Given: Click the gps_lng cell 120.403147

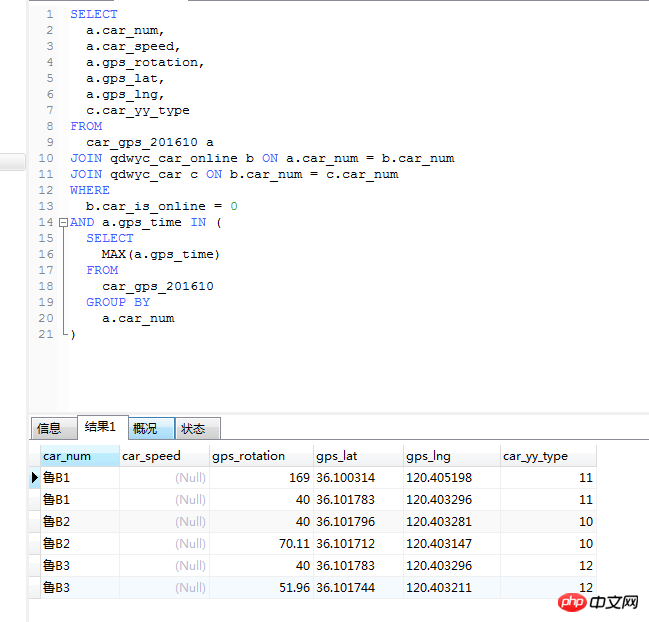Looking at the screenshot, I should point(452,543).
